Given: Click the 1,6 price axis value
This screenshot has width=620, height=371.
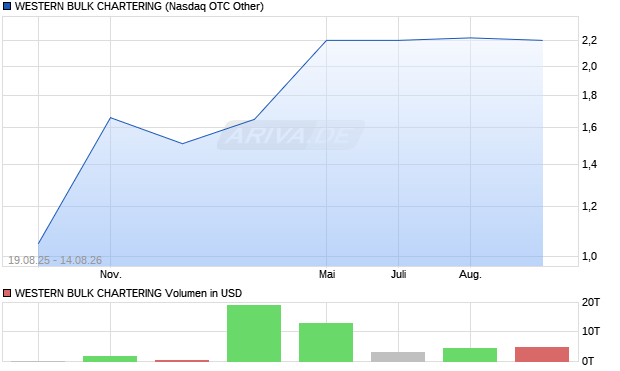Looking at the screenshot, I should tap(589, 127).
